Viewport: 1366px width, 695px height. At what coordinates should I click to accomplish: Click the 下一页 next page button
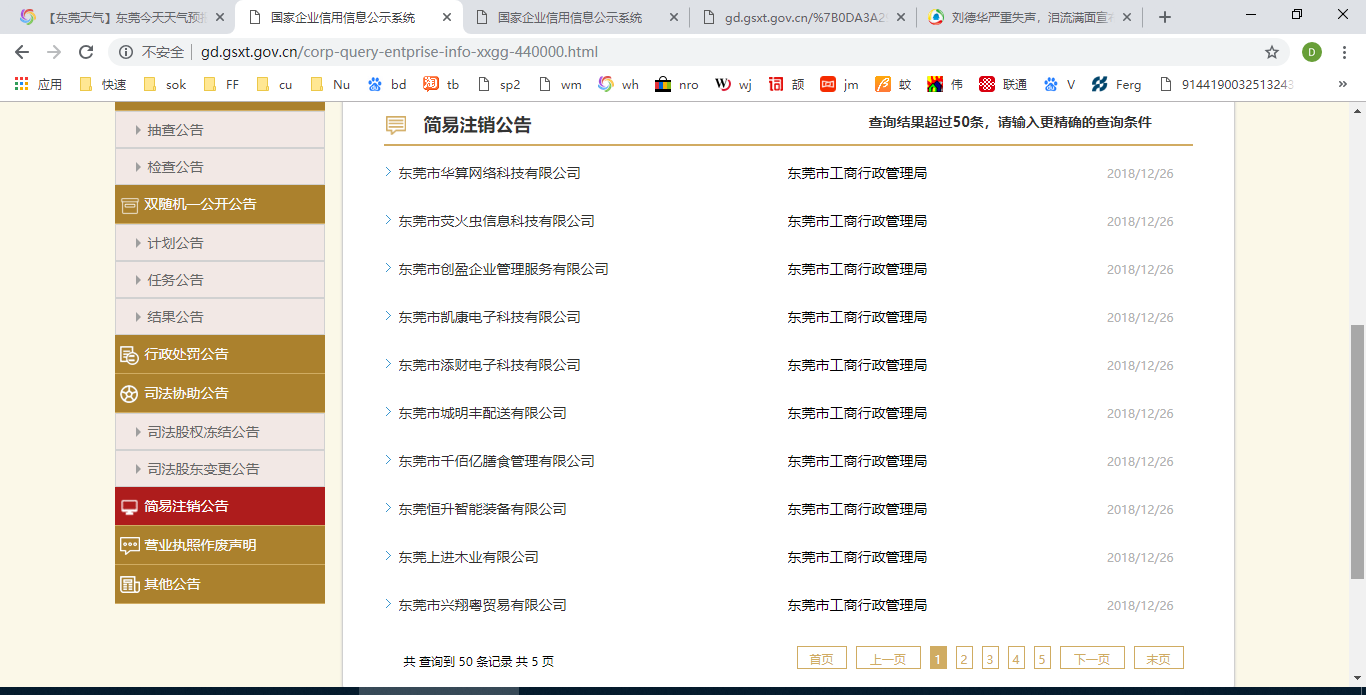[x=1092, y=658]
